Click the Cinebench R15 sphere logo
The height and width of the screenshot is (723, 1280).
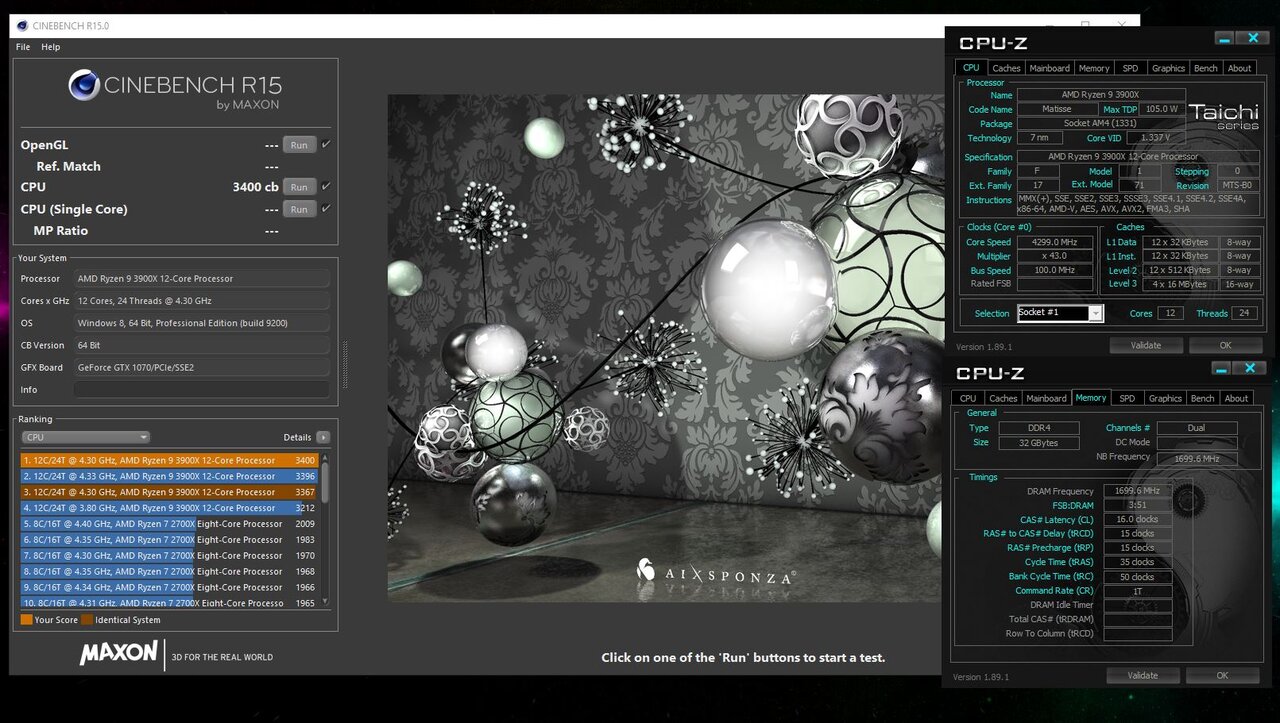click(84, 85)
